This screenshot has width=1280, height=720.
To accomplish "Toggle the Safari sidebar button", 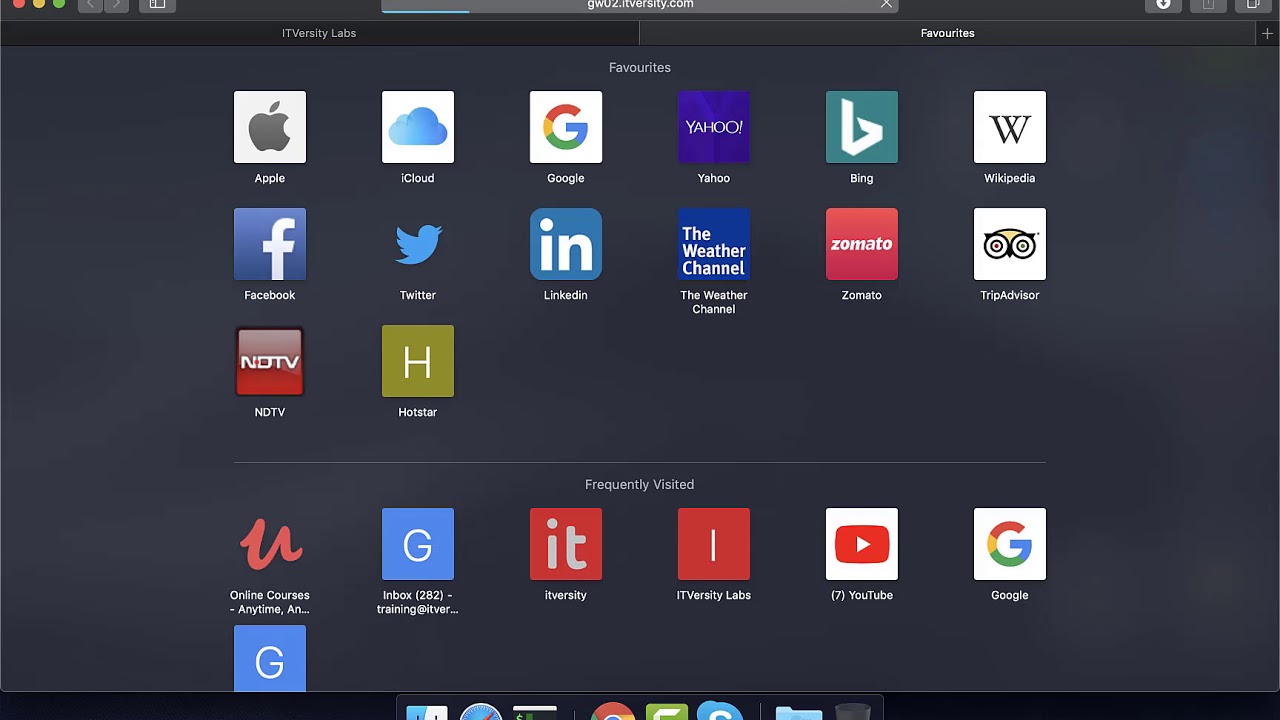I will pyautogui.click(x=157, y=5).
